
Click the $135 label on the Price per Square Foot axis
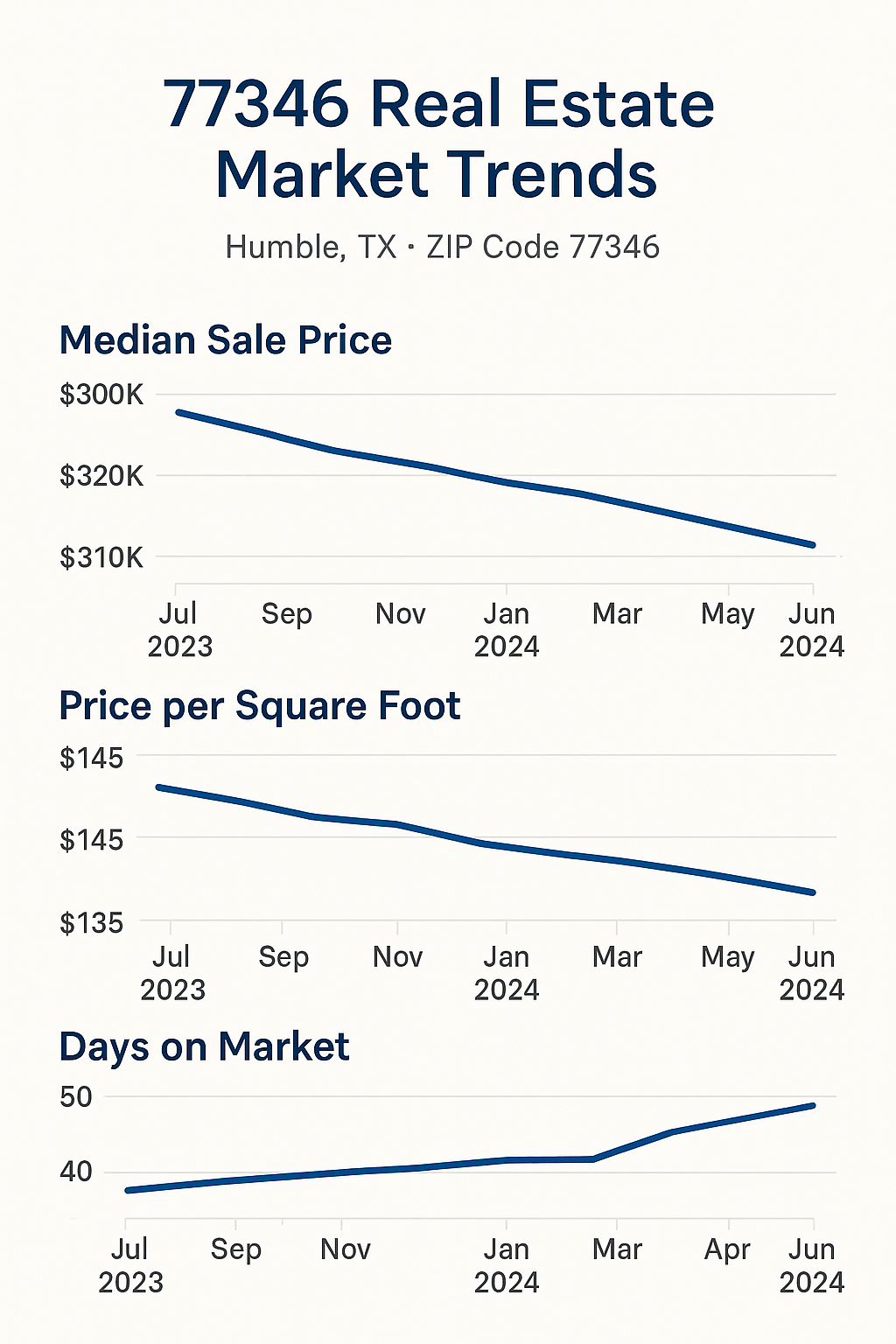91,923
